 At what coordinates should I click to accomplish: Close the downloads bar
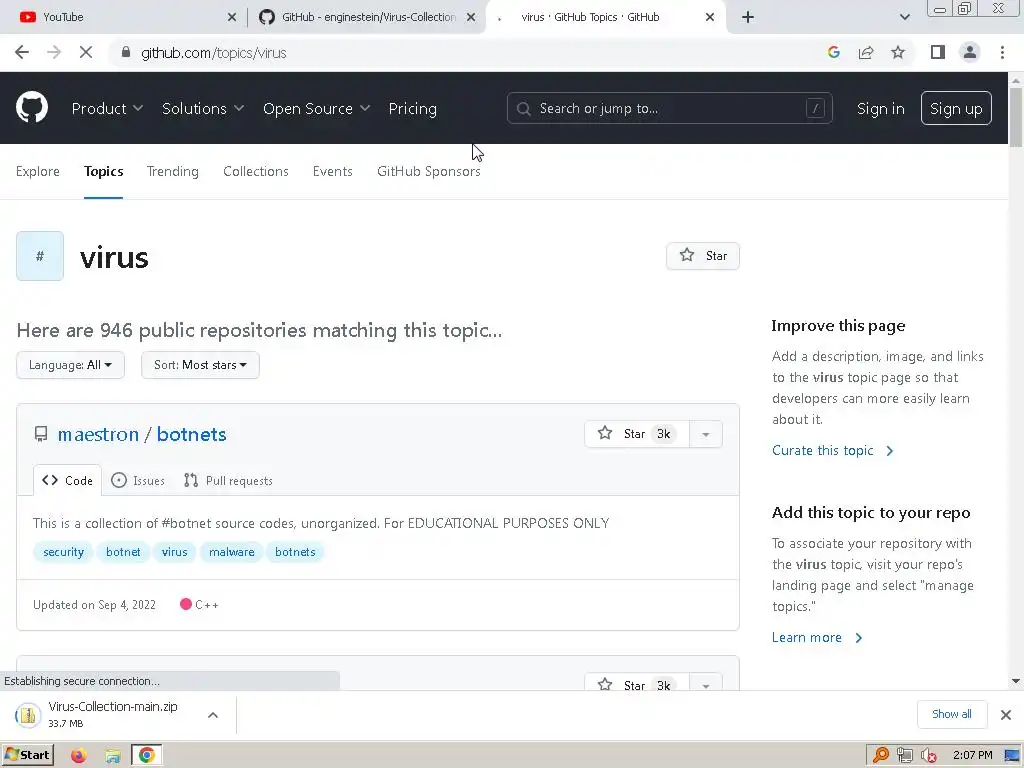pos(1006,715)
